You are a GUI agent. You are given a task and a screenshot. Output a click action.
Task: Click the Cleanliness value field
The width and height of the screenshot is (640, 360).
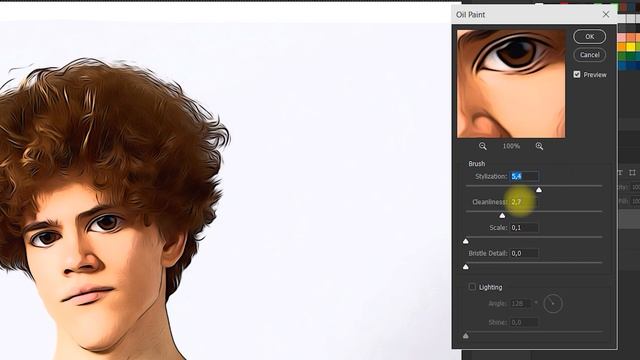coord(524,202)
